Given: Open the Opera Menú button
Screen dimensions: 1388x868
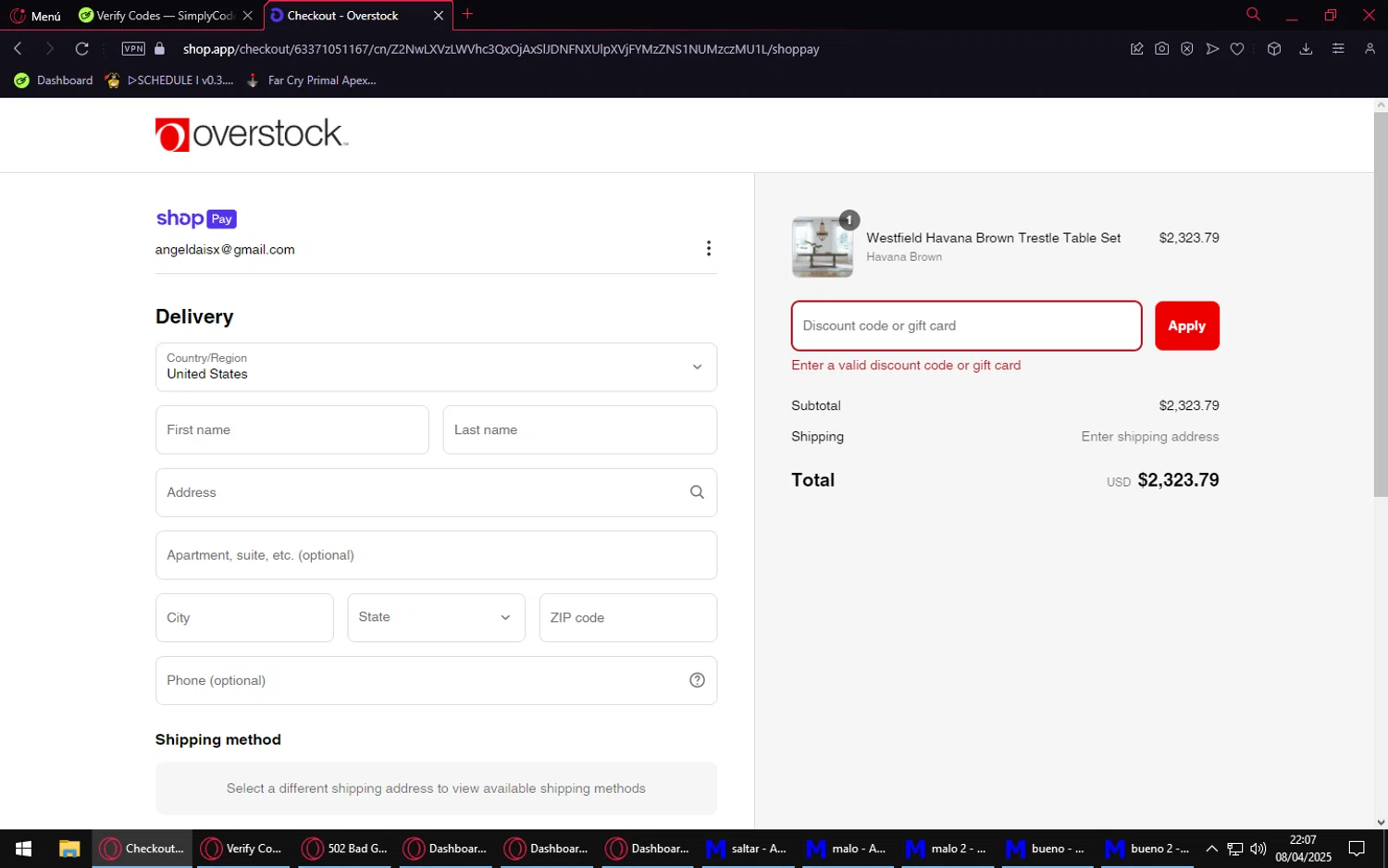Looking at the screenshot, I should click(35, 16).
